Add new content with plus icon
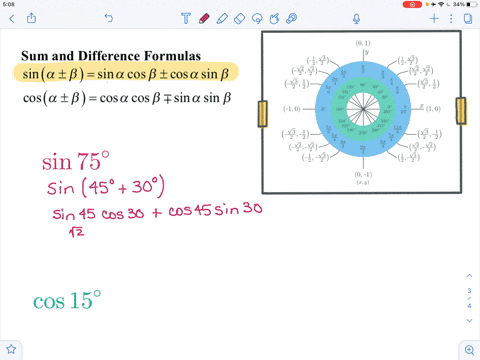Screen dimensions: 480x360 pyautogui.click(x=434, y=18)
